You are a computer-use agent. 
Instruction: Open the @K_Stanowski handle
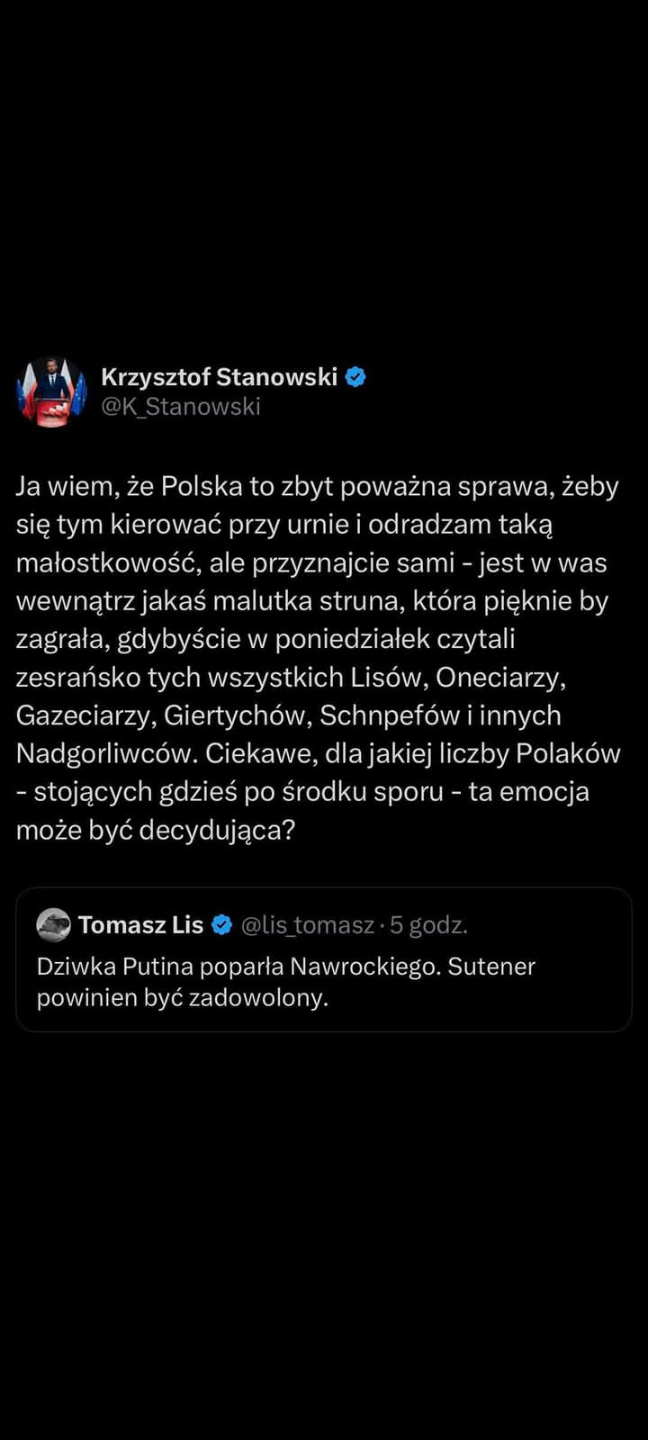click(x=180, y=406)
